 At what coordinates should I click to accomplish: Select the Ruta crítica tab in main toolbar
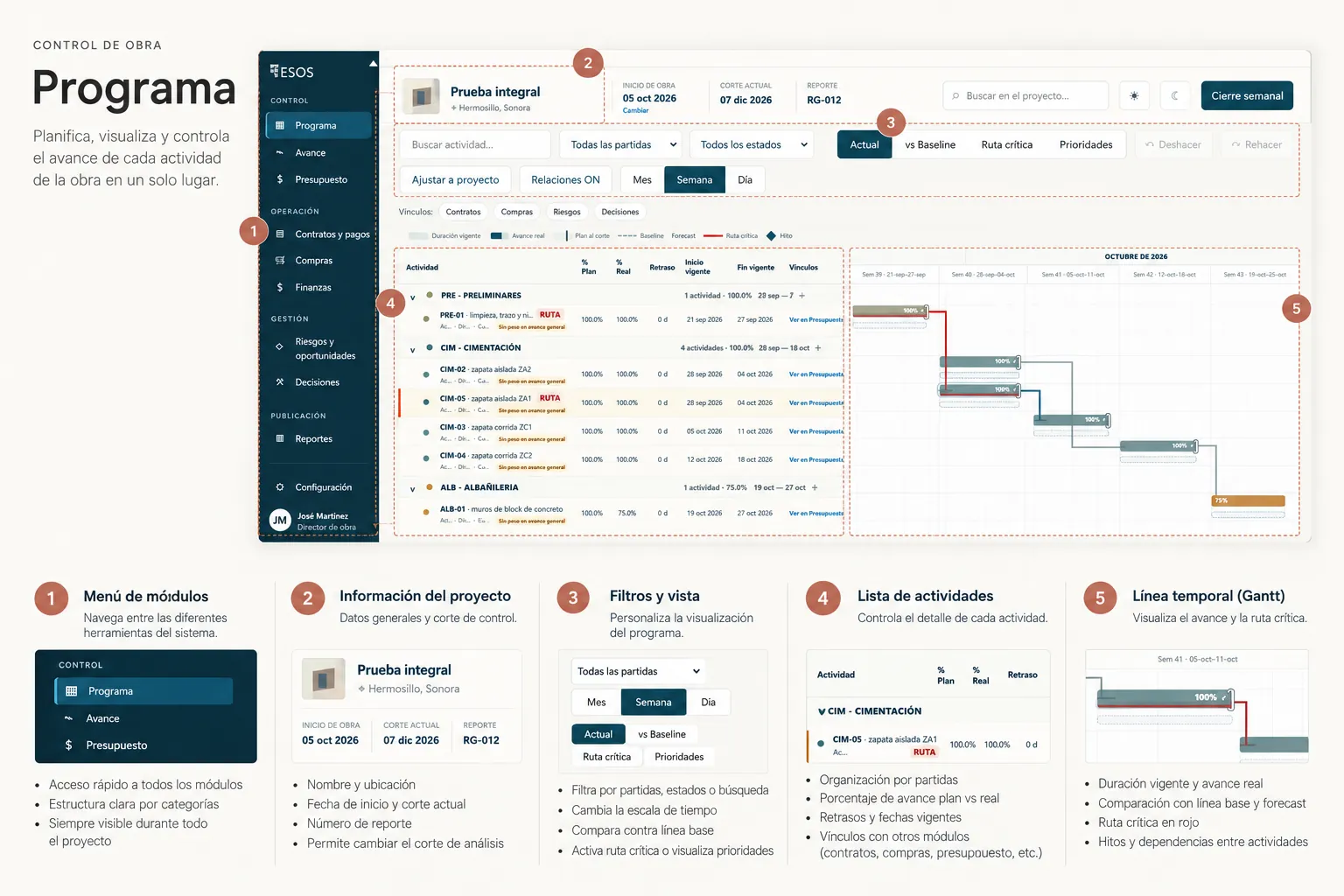click(1007, 144)
